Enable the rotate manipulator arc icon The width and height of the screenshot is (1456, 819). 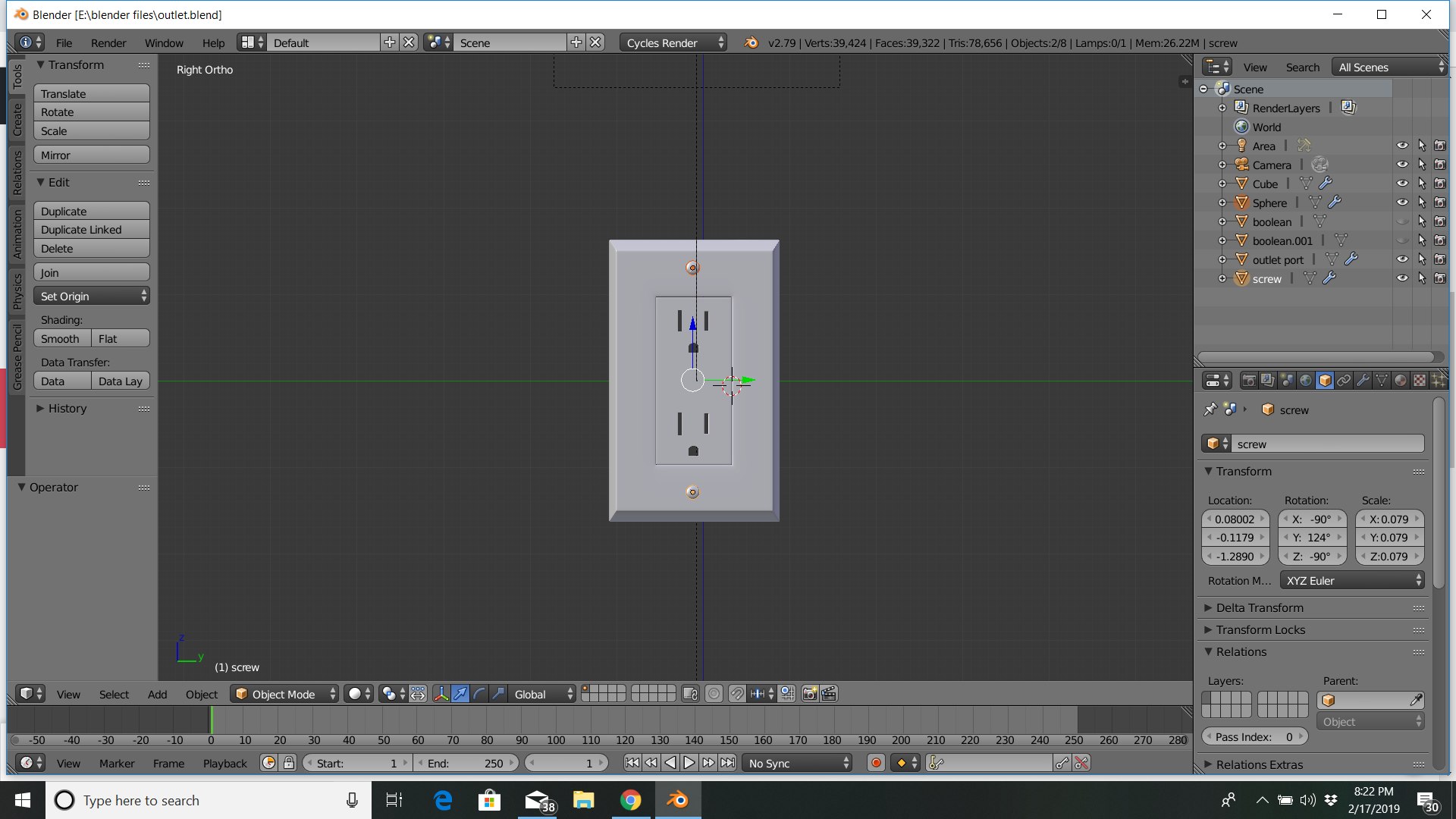pyautogui.click(x=479, y=694)
